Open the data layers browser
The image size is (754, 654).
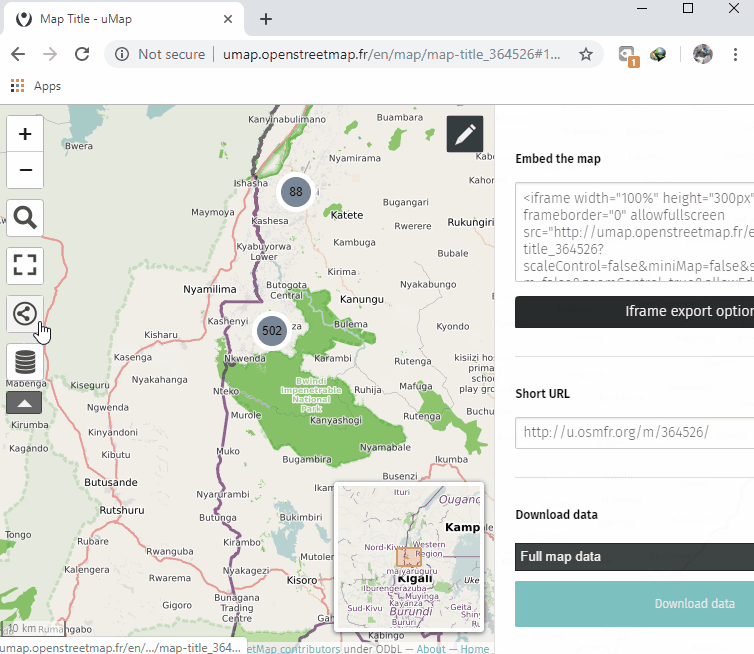pos(25,361)
